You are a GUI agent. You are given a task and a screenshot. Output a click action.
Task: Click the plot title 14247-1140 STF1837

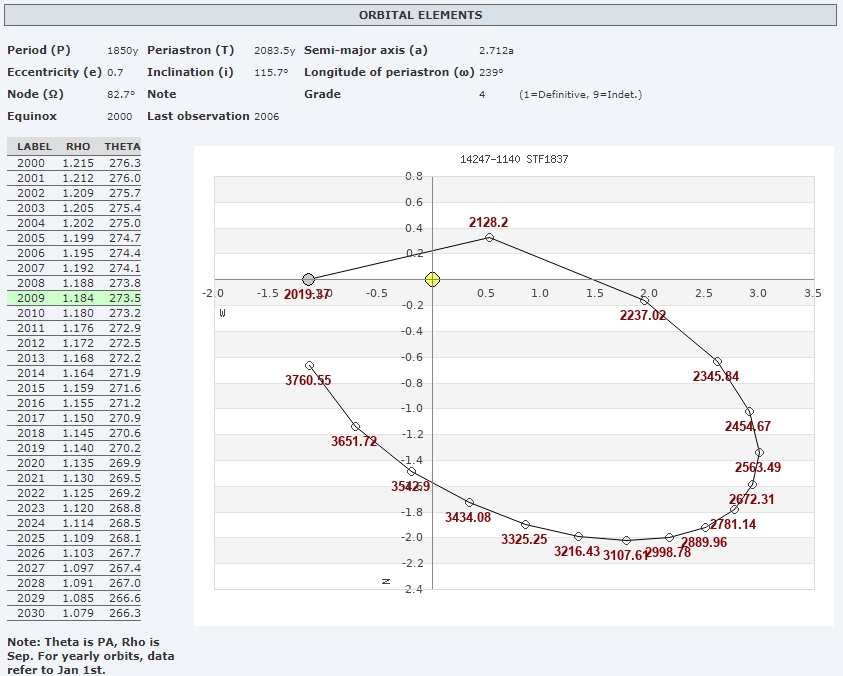pos(513,159)
